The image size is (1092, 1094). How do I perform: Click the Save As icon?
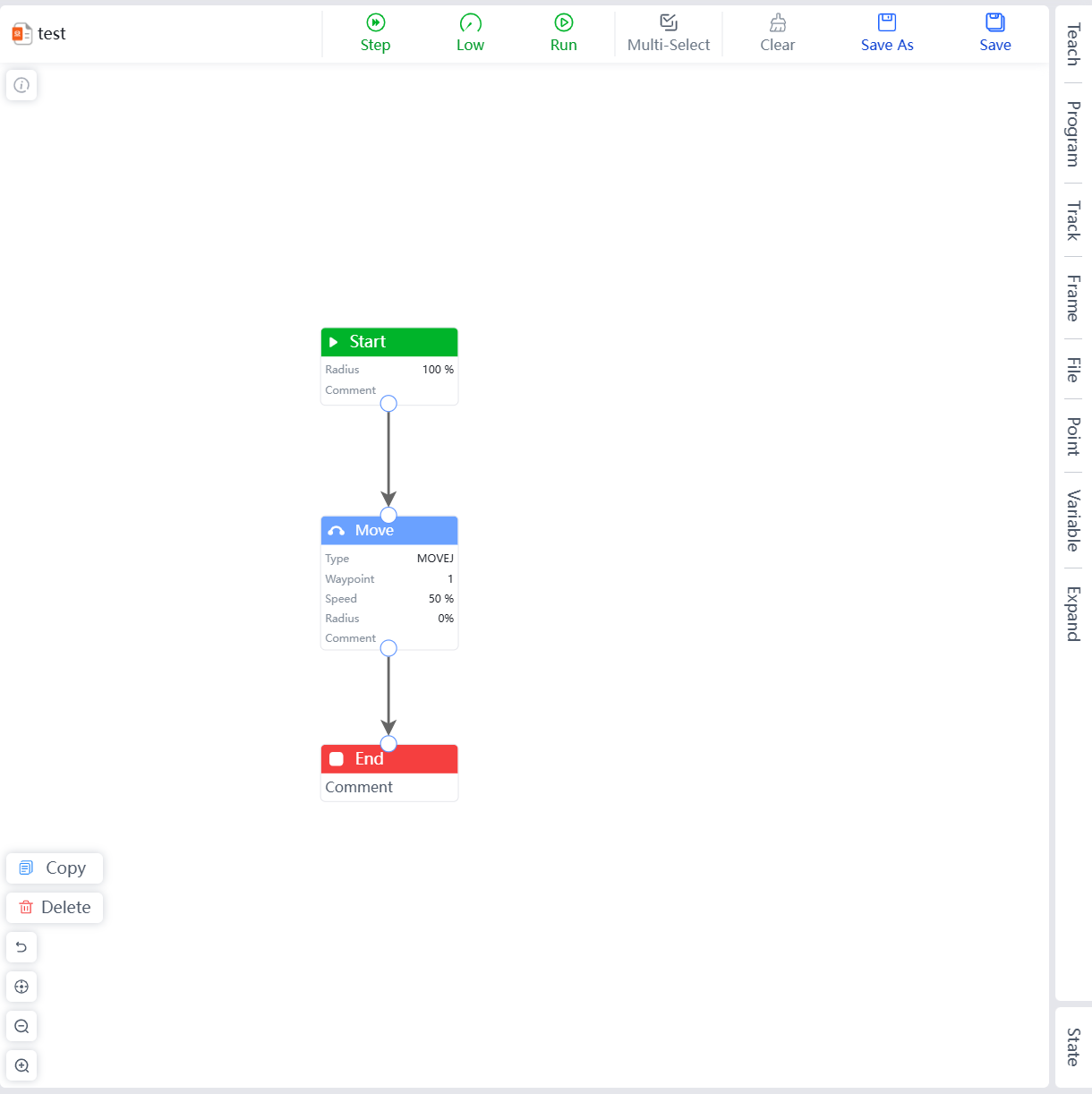[887, 23]
